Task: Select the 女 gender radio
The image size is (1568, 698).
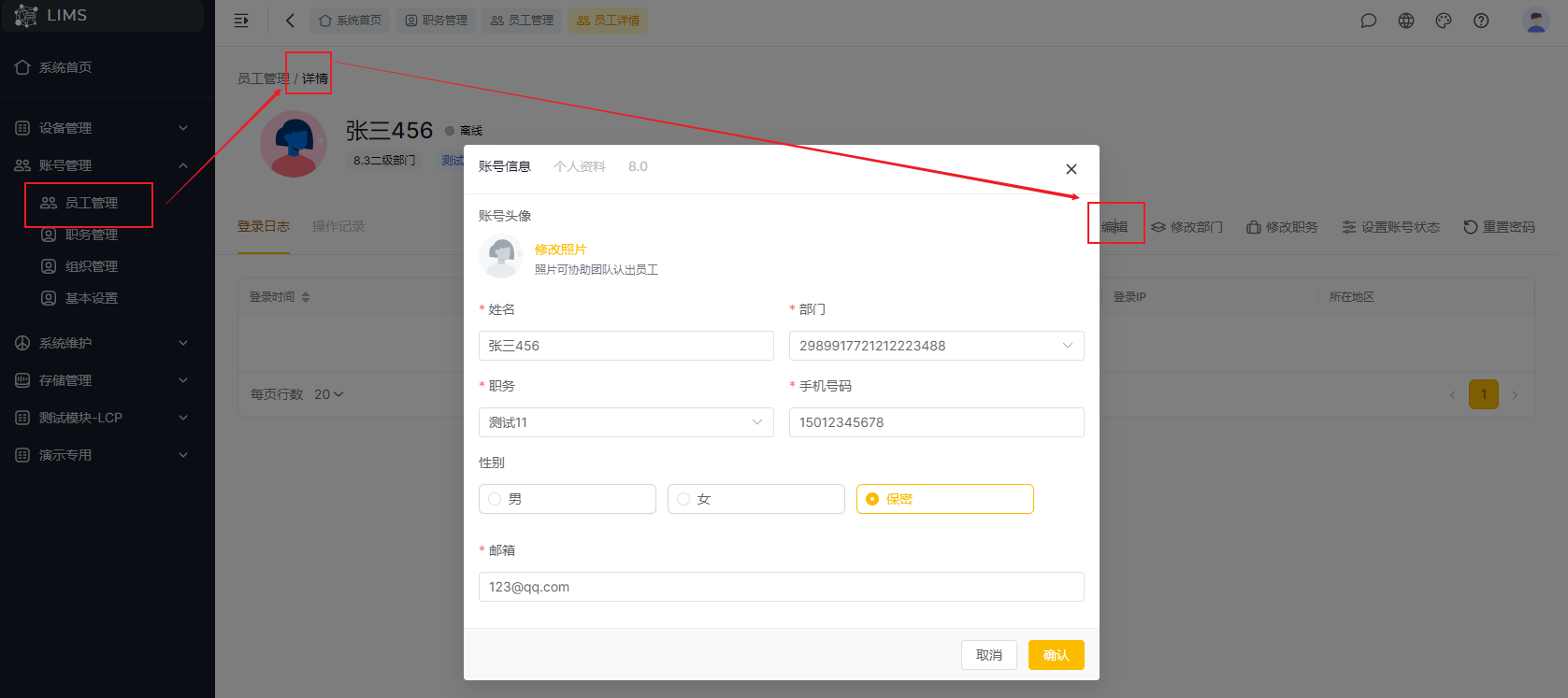Action: tap(756, 499)
